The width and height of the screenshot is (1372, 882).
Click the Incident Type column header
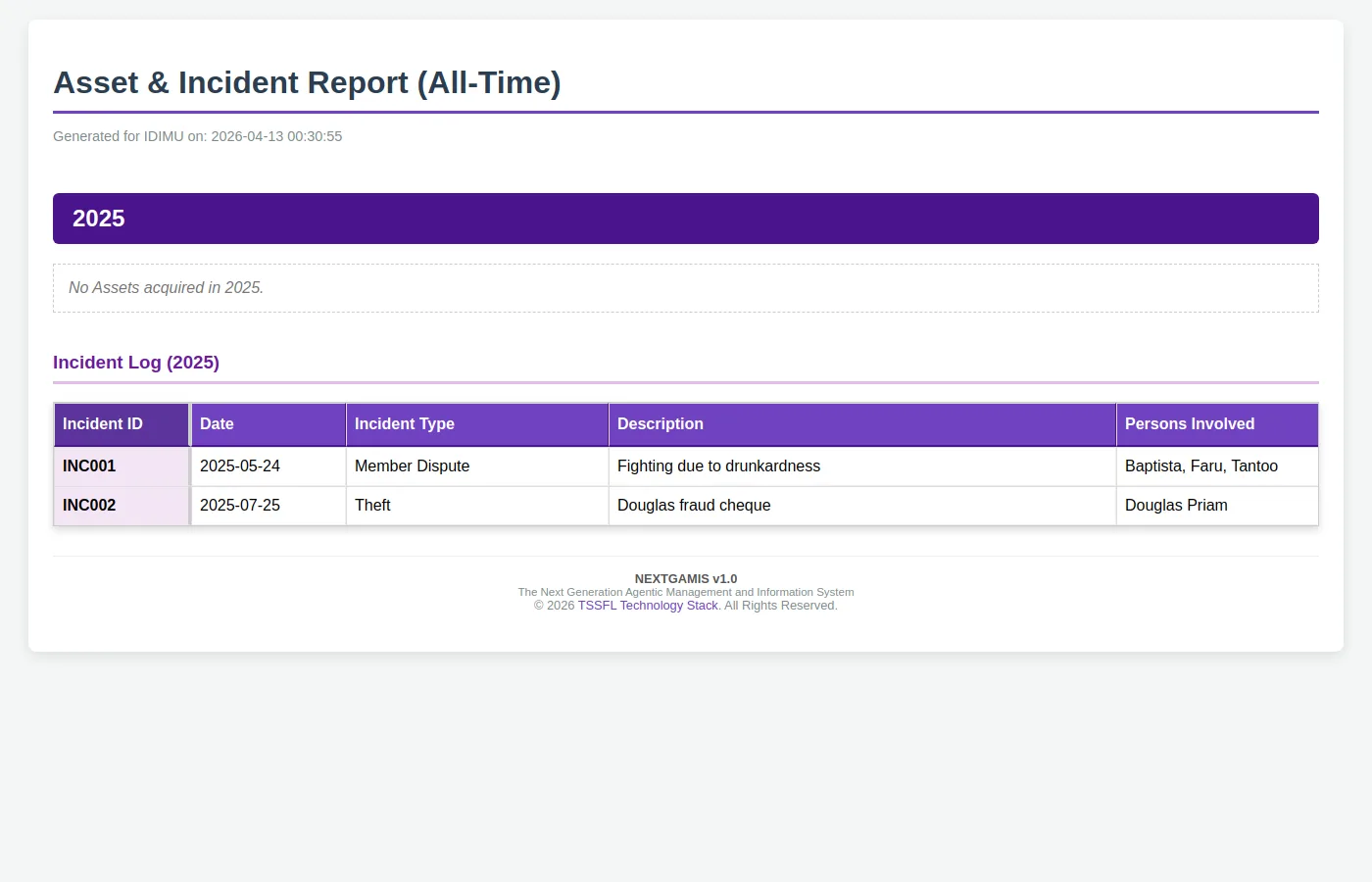tap(477, 424)
